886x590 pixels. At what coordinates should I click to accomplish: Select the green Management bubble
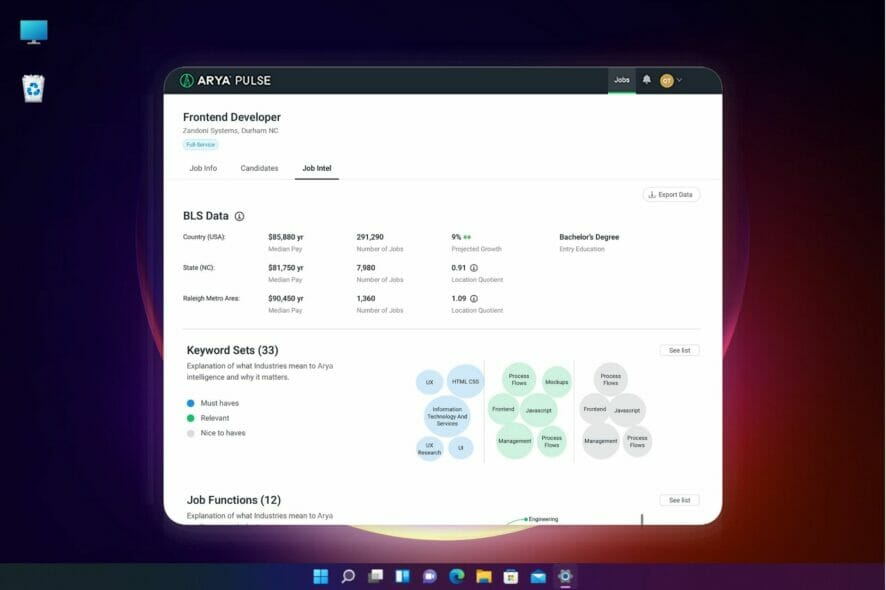[x=514, y=441]
